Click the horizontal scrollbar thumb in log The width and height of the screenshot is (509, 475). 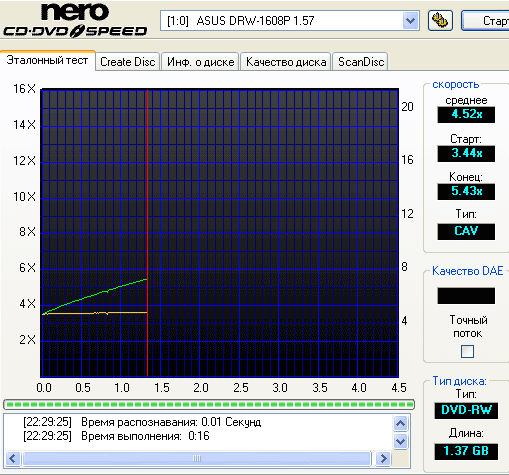click(197, 458)
